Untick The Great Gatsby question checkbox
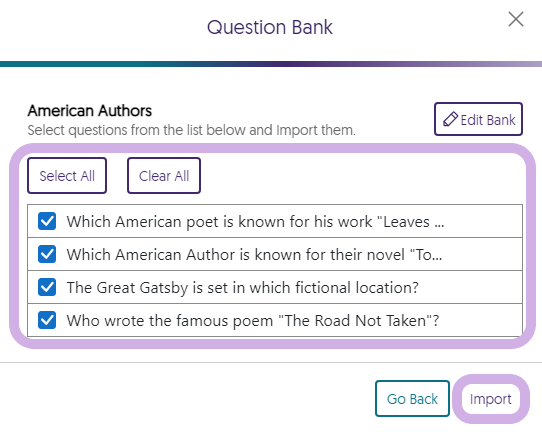The image size is (542, 432). tap(47, 287)
